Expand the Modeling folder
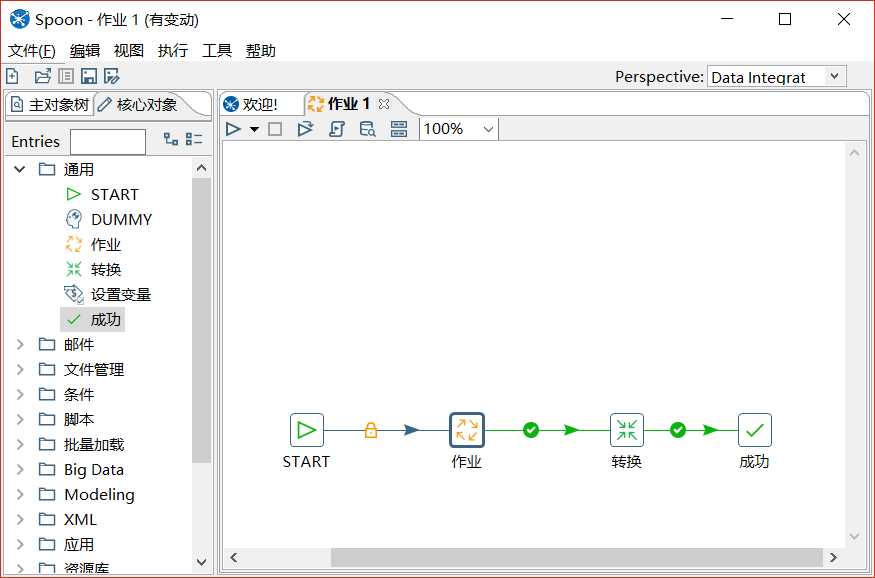The width and height of the screenshot is (875, 578). pos(20,494)
